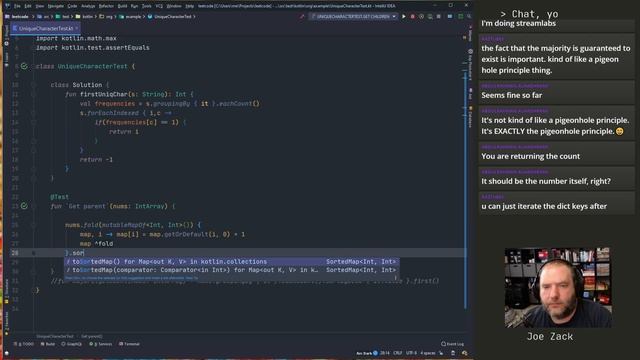Click the Arc Dark theme status widget
Image resolution: width=640 pixels, height=360 pixels.
click(367, 353)
